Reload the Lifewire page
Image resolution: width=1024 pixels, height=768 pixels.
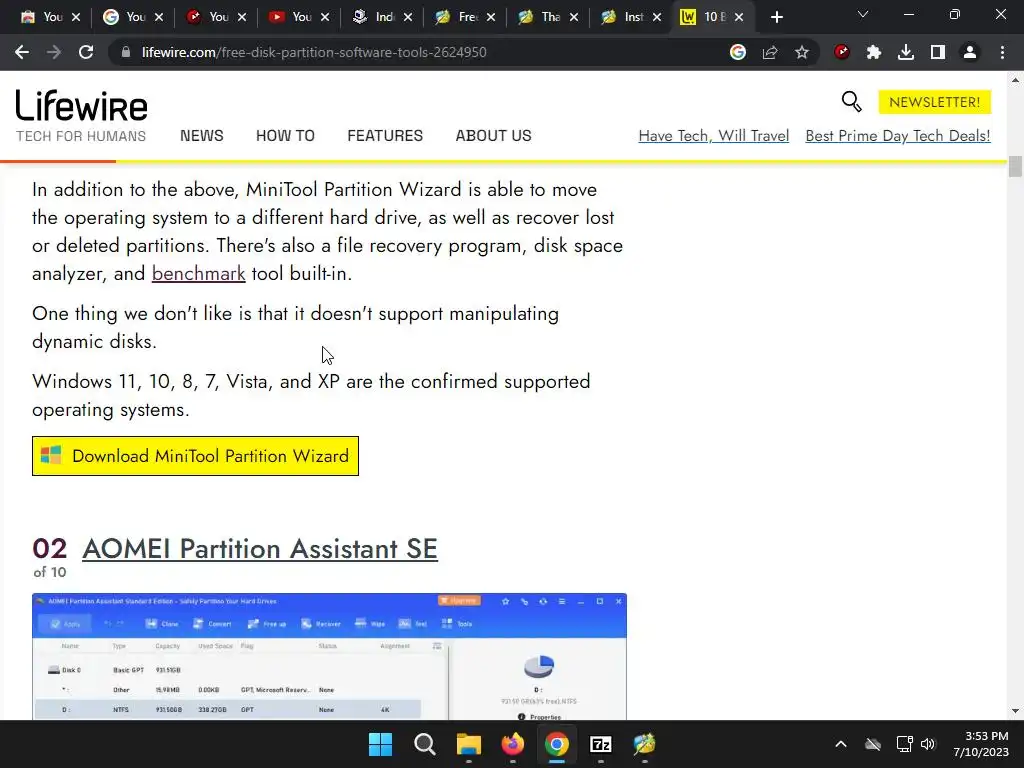pos(86,52)
